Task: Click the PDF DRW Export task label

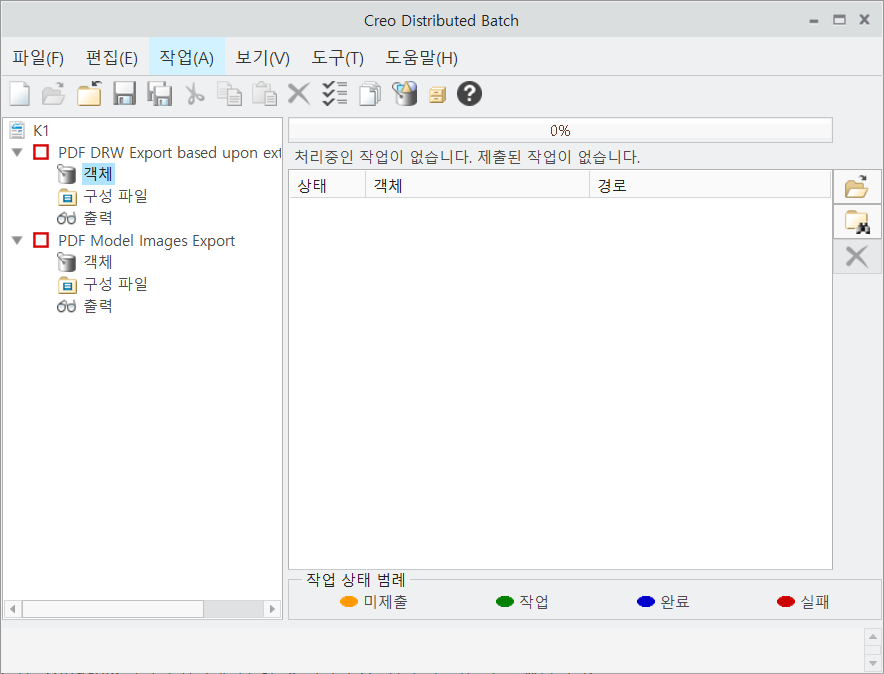Action: click(169, 153)
